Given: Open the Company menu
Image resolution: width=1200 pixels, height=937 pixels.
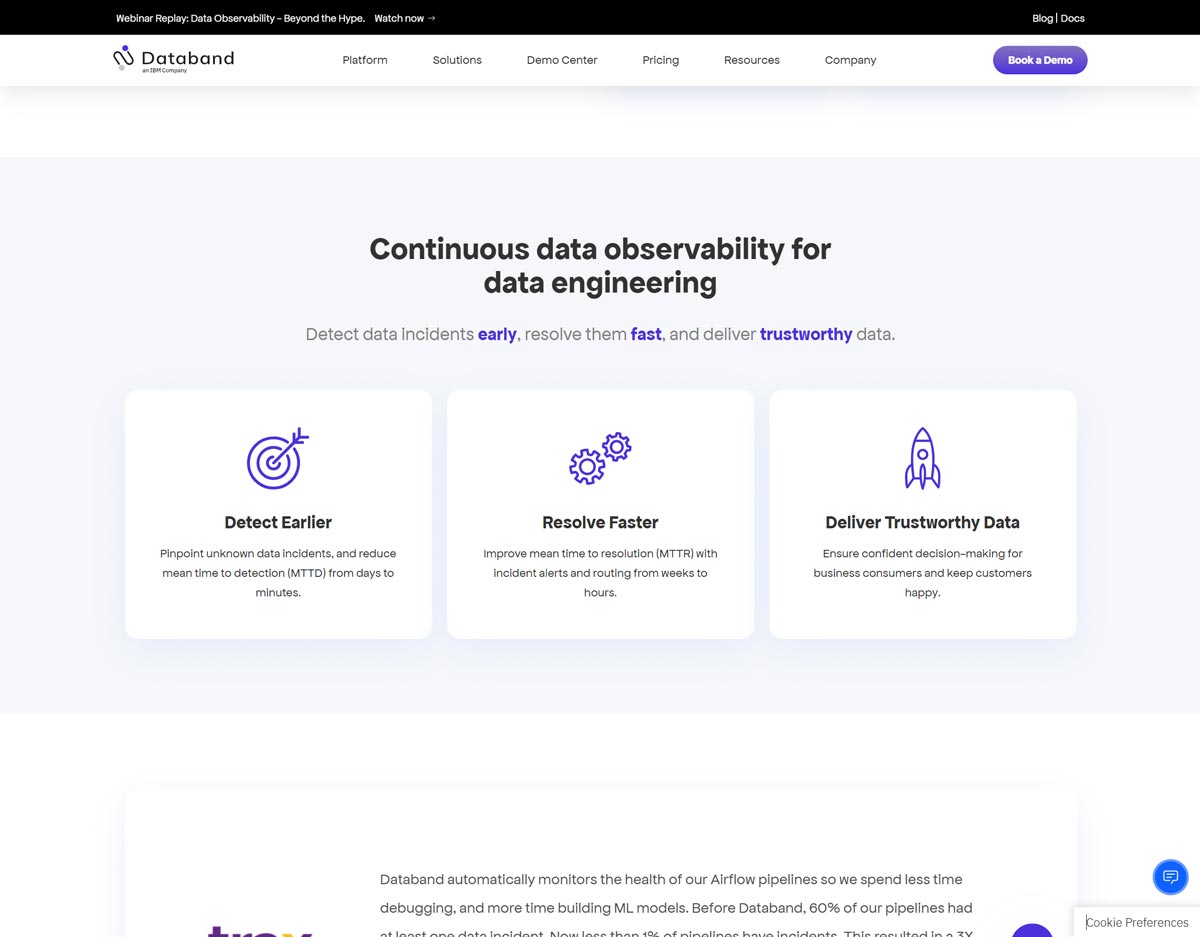Looking at the screenshot, I should (851, 60).
